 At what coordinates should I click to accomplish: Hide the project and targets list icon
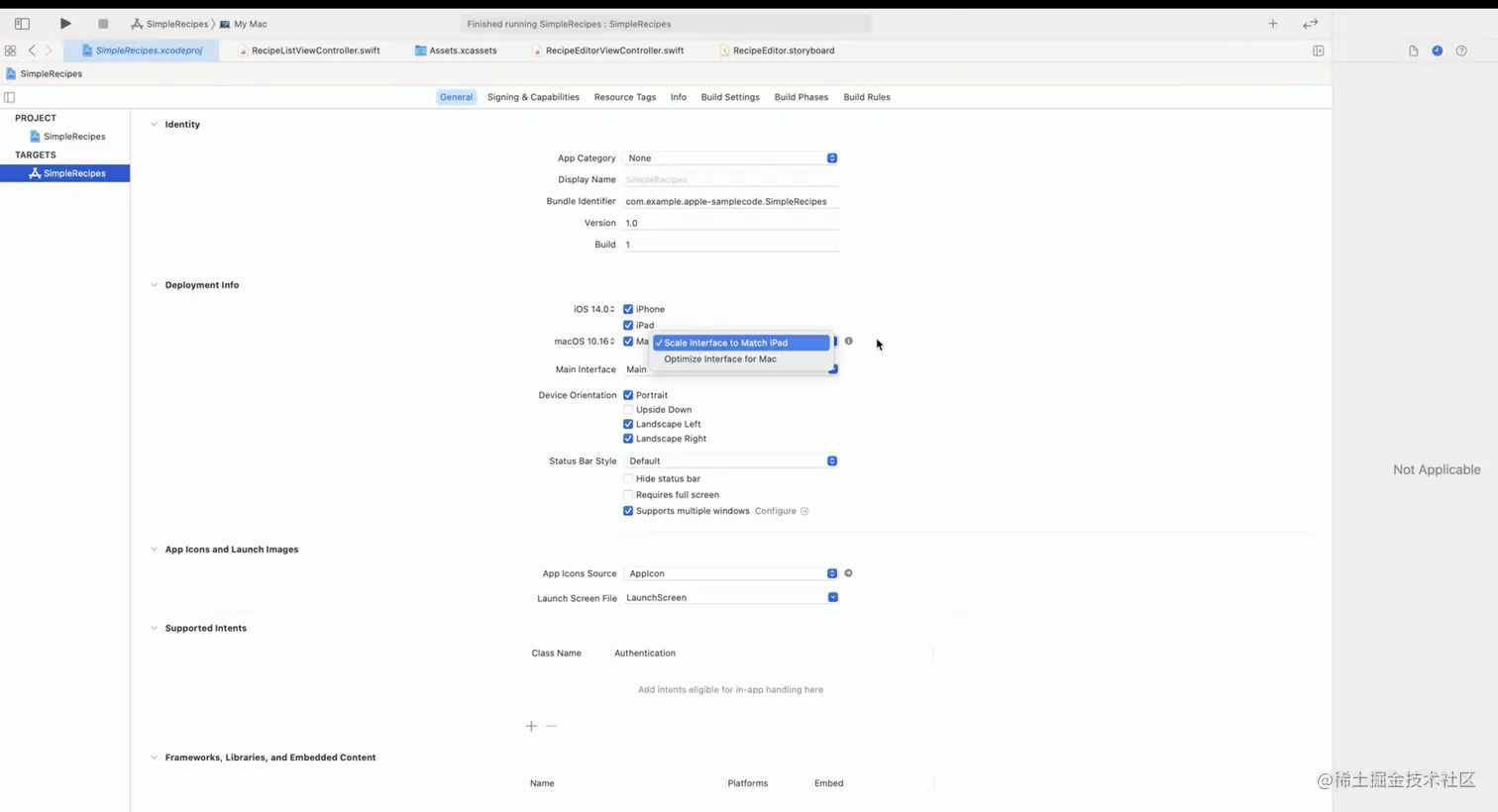10,97
